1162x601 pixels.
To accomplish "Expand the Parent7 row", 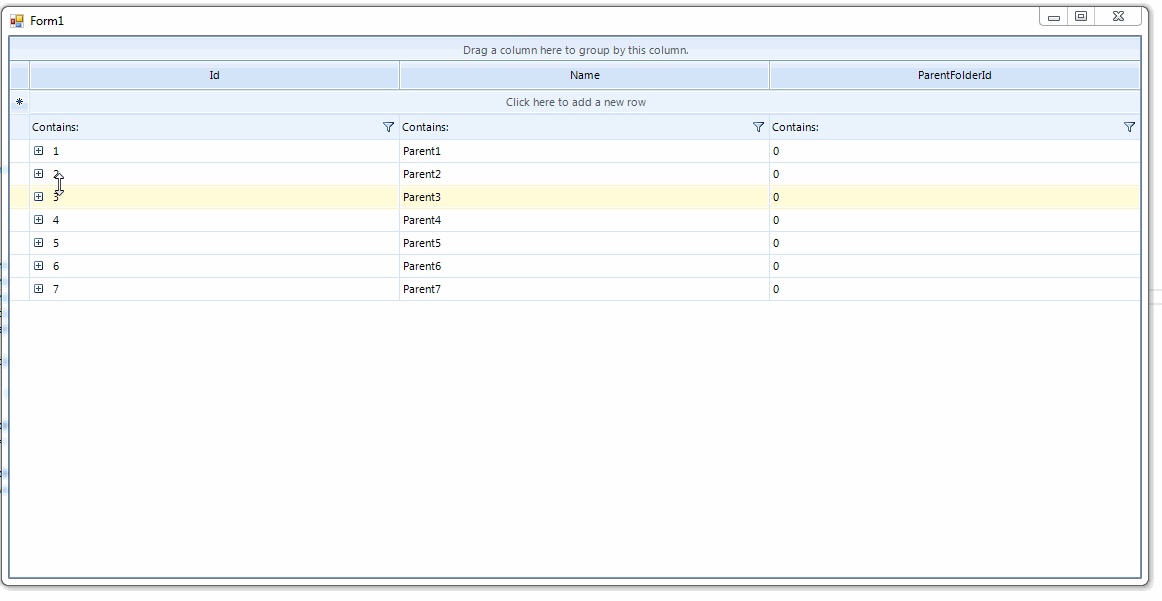I will (39, 289).
